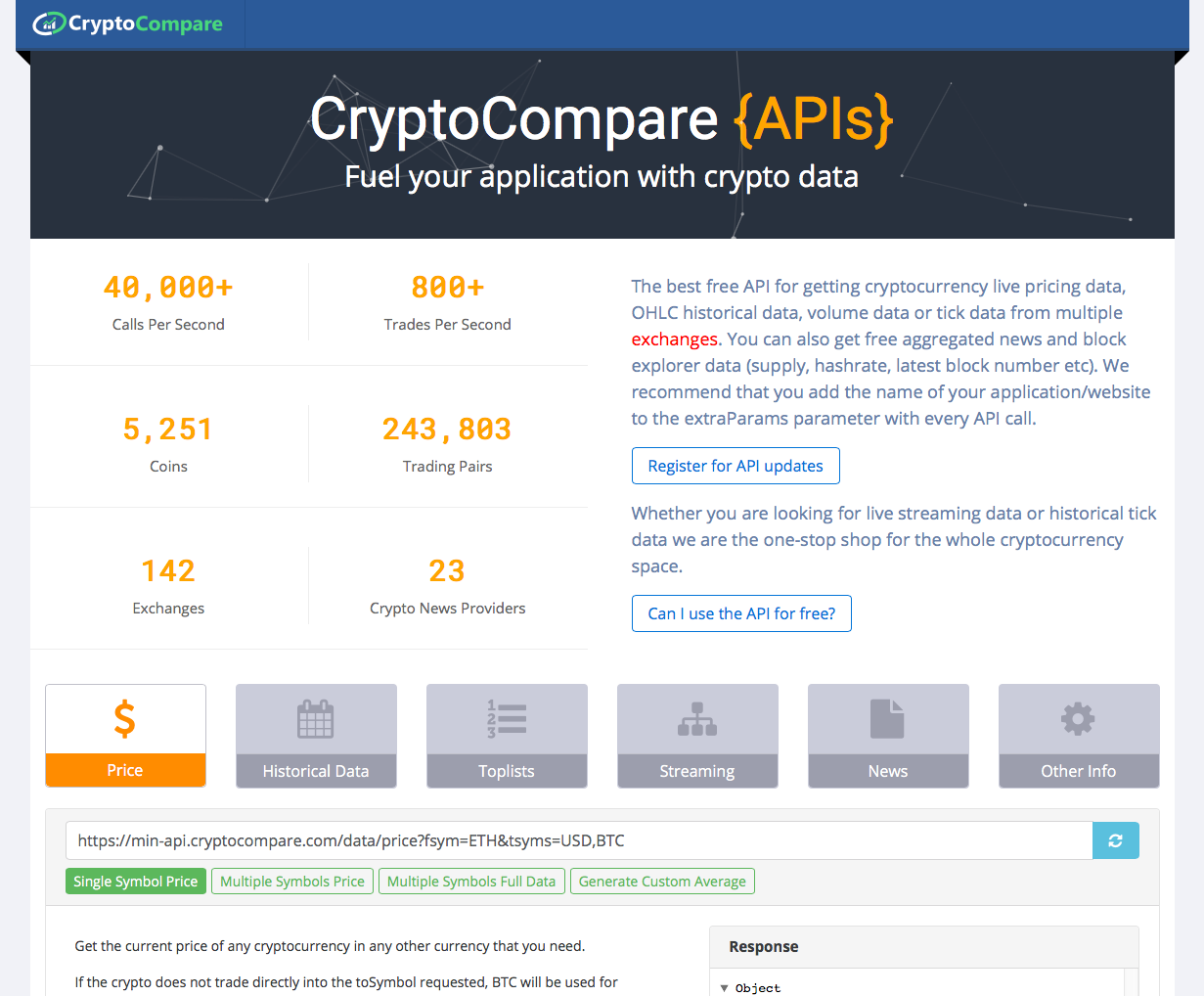Click the red exchanges link
Screen dimensions: 1204x996
coord(675,340)
